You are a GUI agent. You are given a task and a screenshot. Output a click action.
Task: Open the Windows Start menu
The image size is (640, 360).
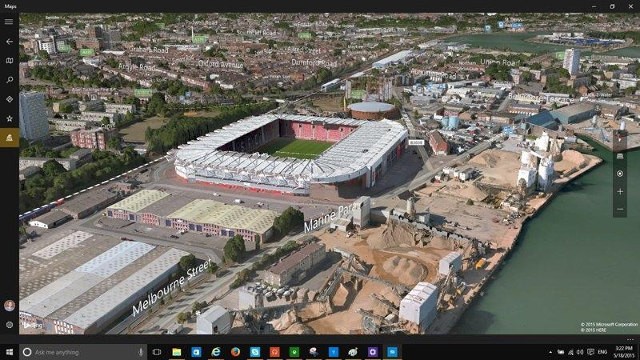click(9, 352)
